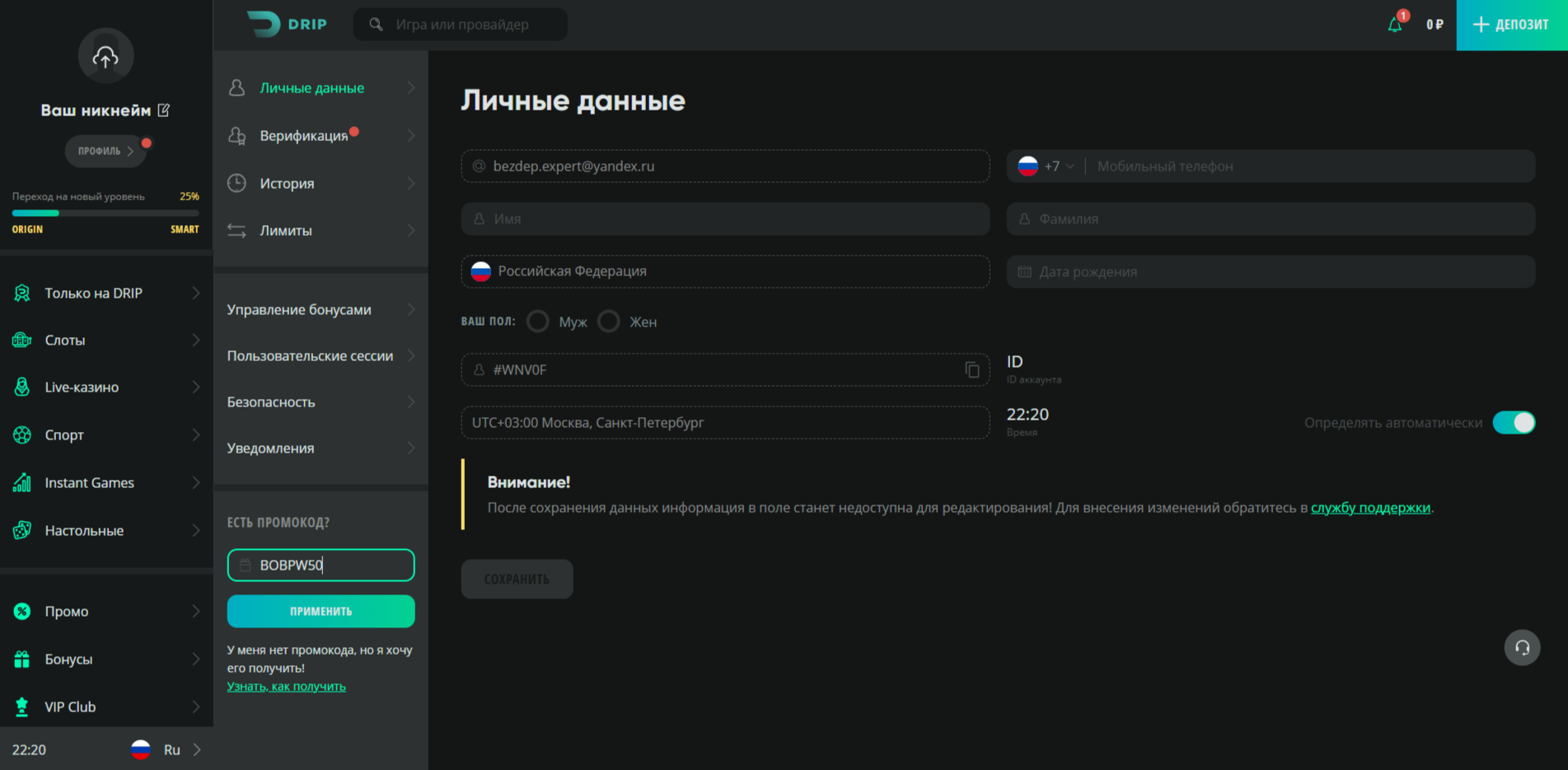
Task: Click the DRIP logo
Action: 287,25
